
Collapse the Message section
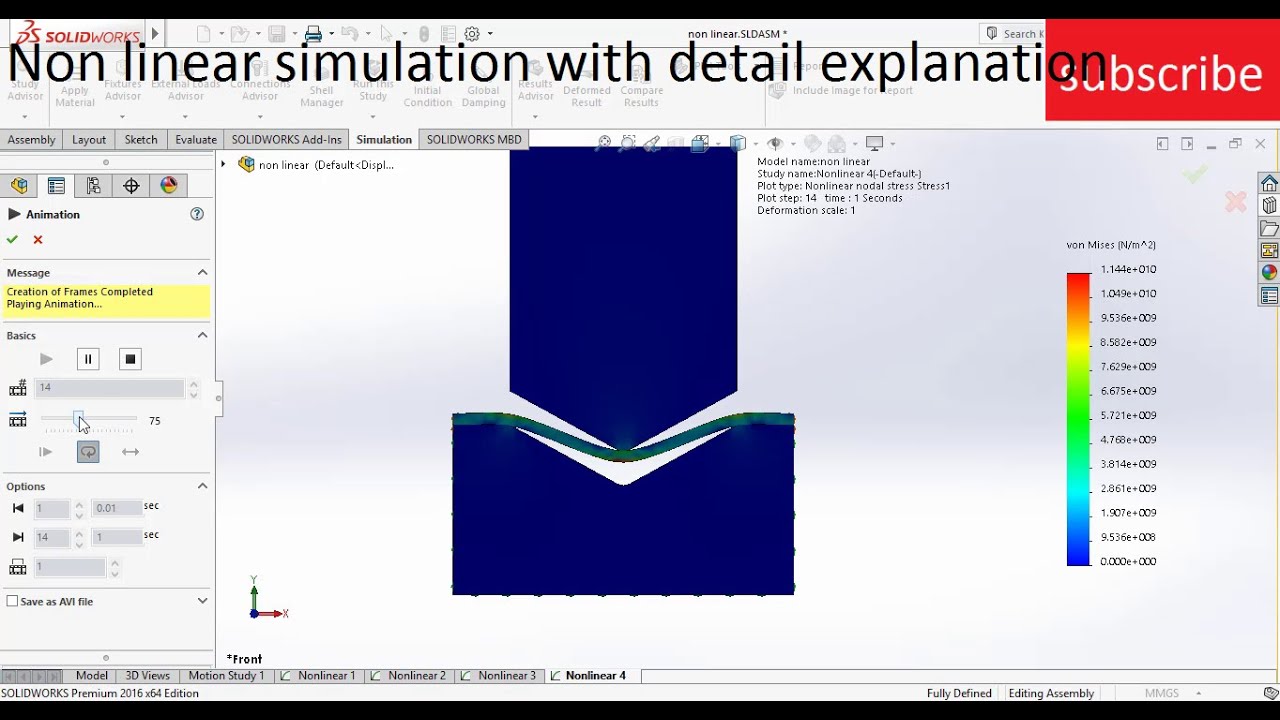pos(202,272)
